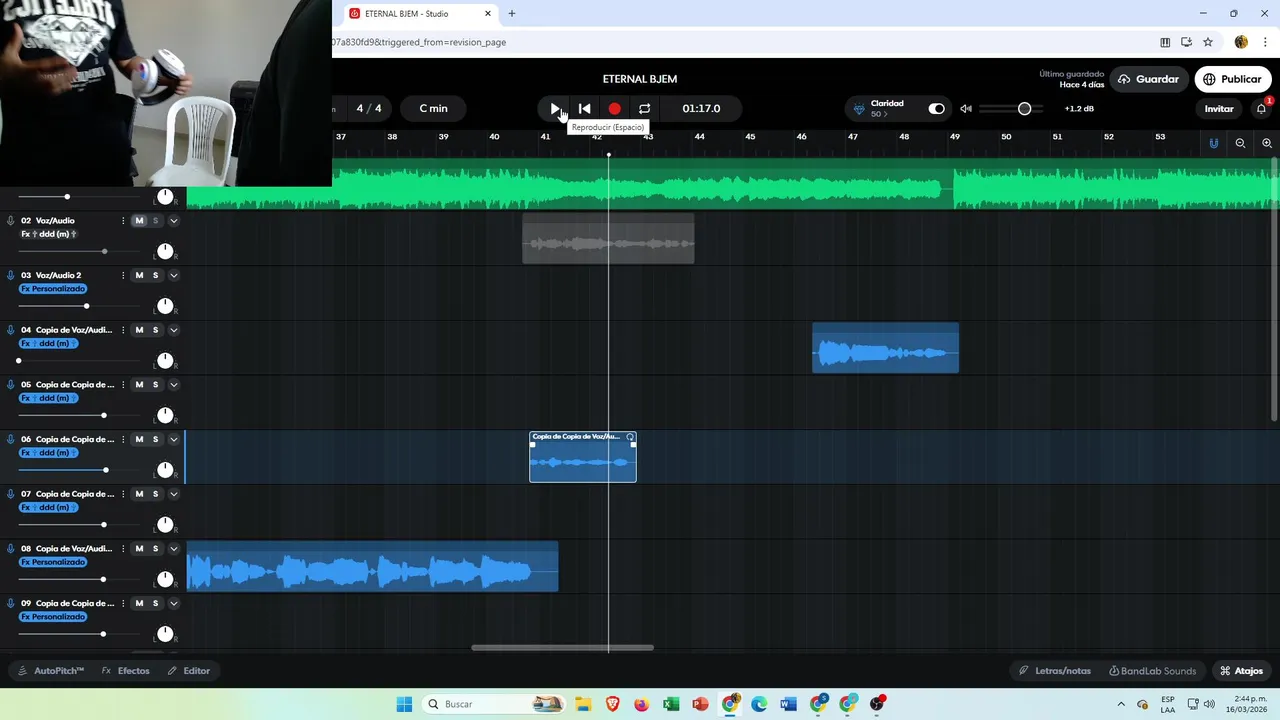Zoom out the timeline
The height and width of the screenshot is (720, 1280).
point(1240,143)
